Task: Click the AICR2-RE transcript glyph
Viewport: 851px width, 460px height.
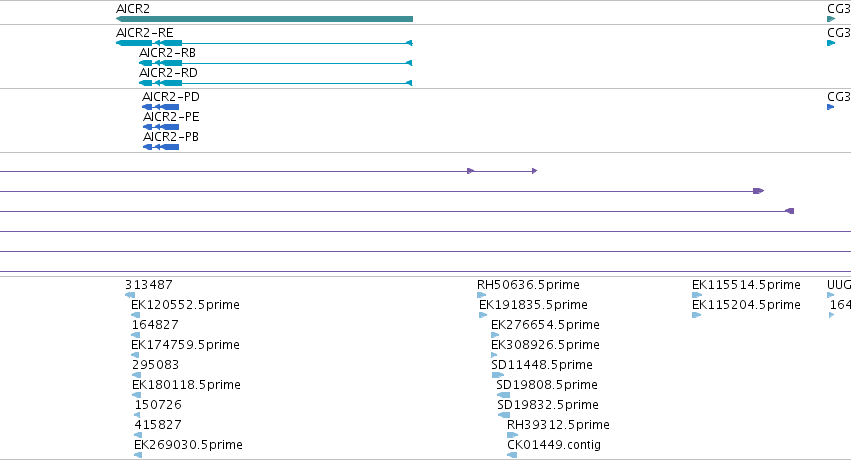Action: coord(264,43)
